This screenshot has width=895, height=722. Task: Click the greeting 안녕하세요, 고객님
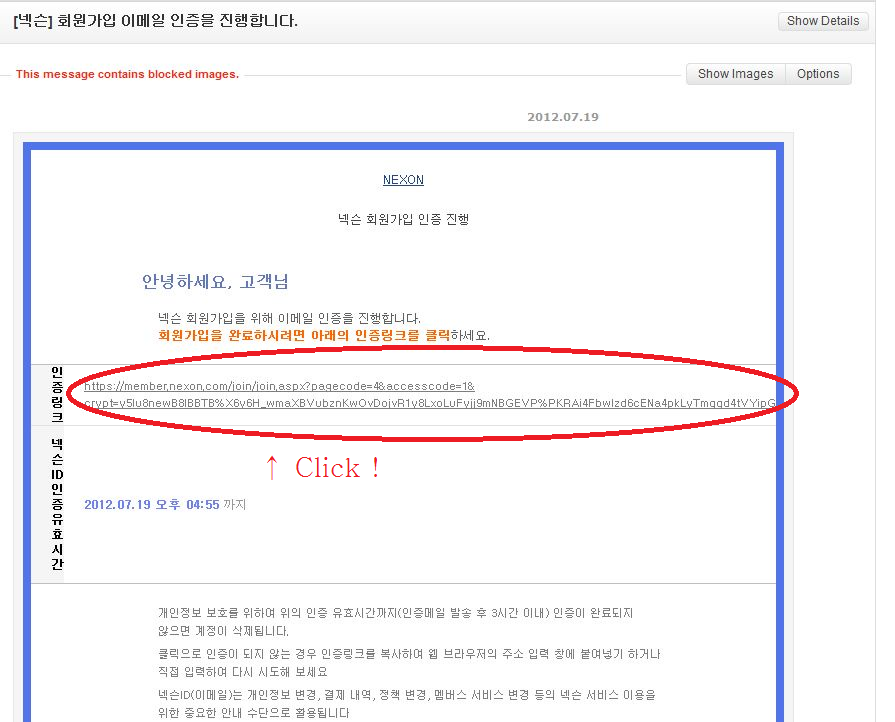pyautogui.click(x=215, y=282)
